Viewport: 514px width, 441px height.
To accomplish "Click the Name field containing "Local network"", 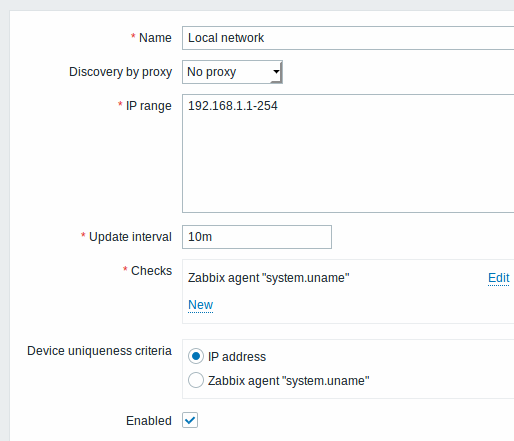I will pyautogui.click(x=348, y=38).
